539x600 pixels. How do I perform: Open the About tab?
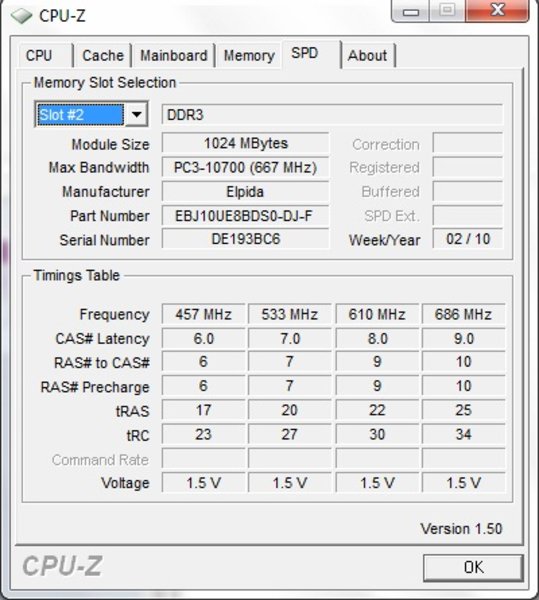point(367,55)
